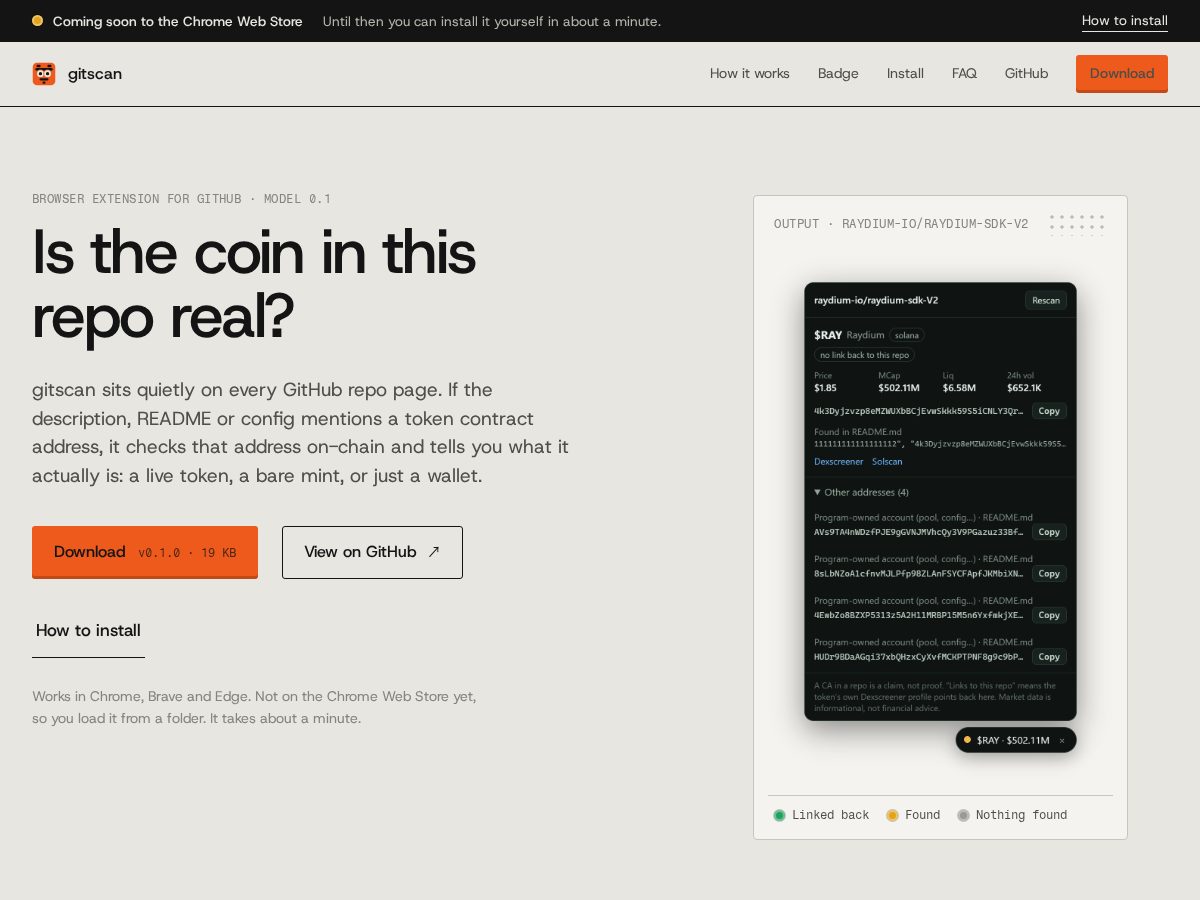Click the gitscan brand name
Viewport: 1200px width, 900px height.
(95, 74)
